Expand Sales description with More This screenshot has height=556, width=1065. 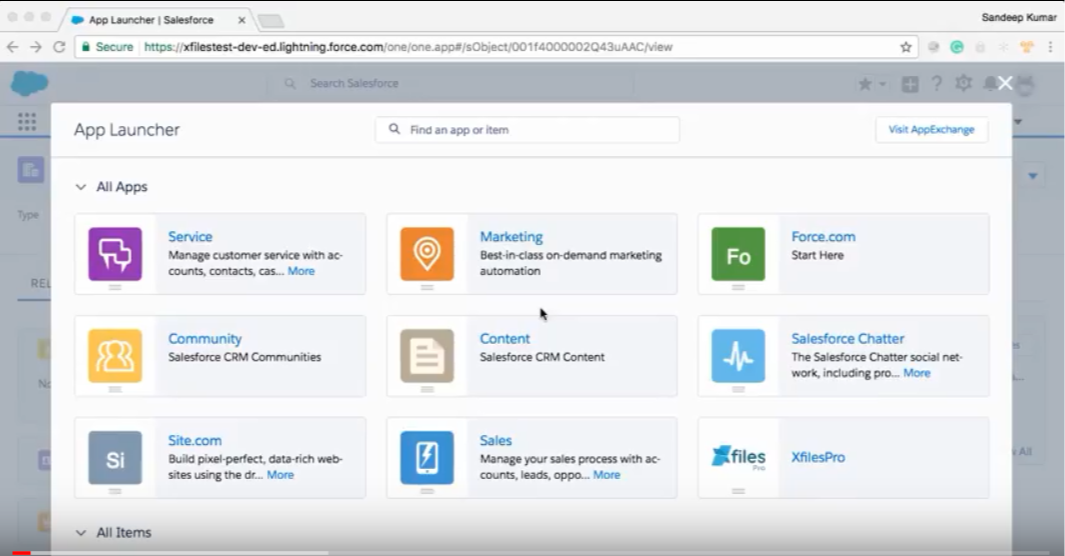click(x=607, y=475)
